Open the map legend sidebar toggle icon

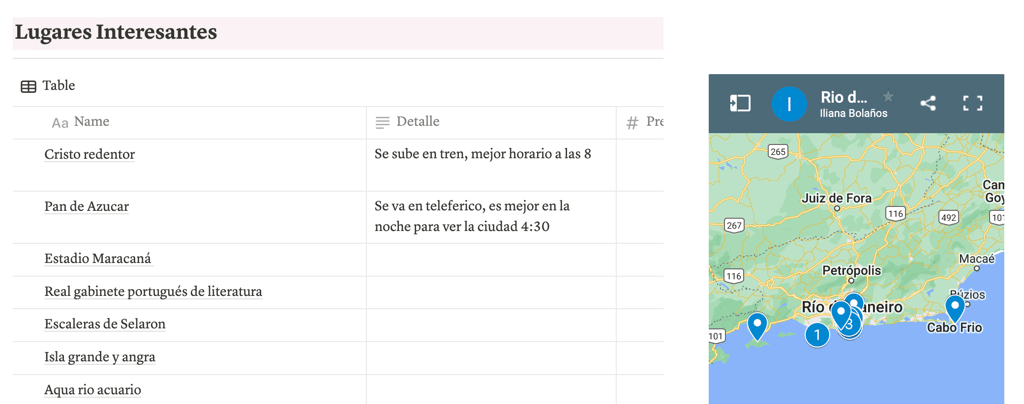[x=740, y=103]
